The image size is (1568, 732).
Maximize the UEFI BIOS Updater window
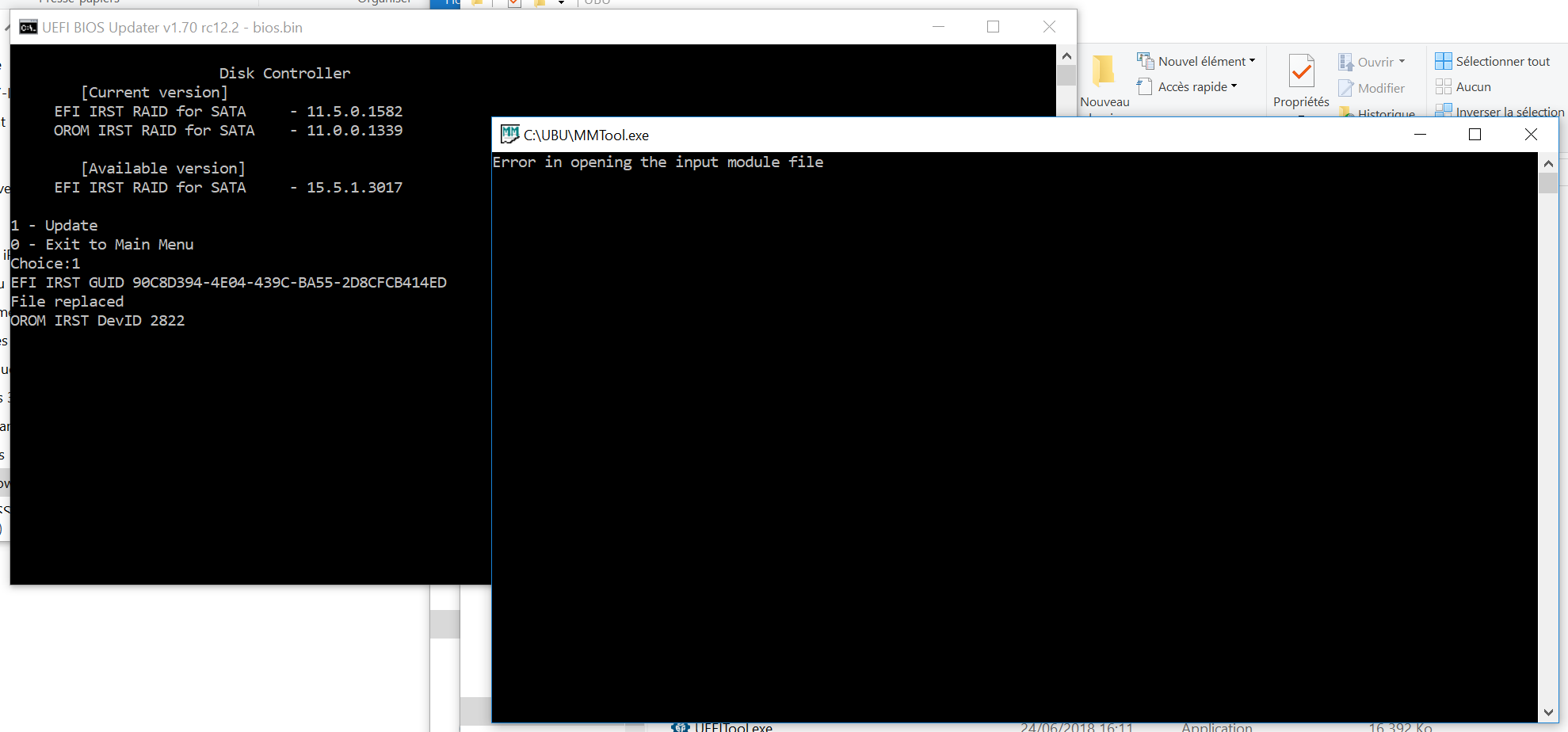pos(993,27)
